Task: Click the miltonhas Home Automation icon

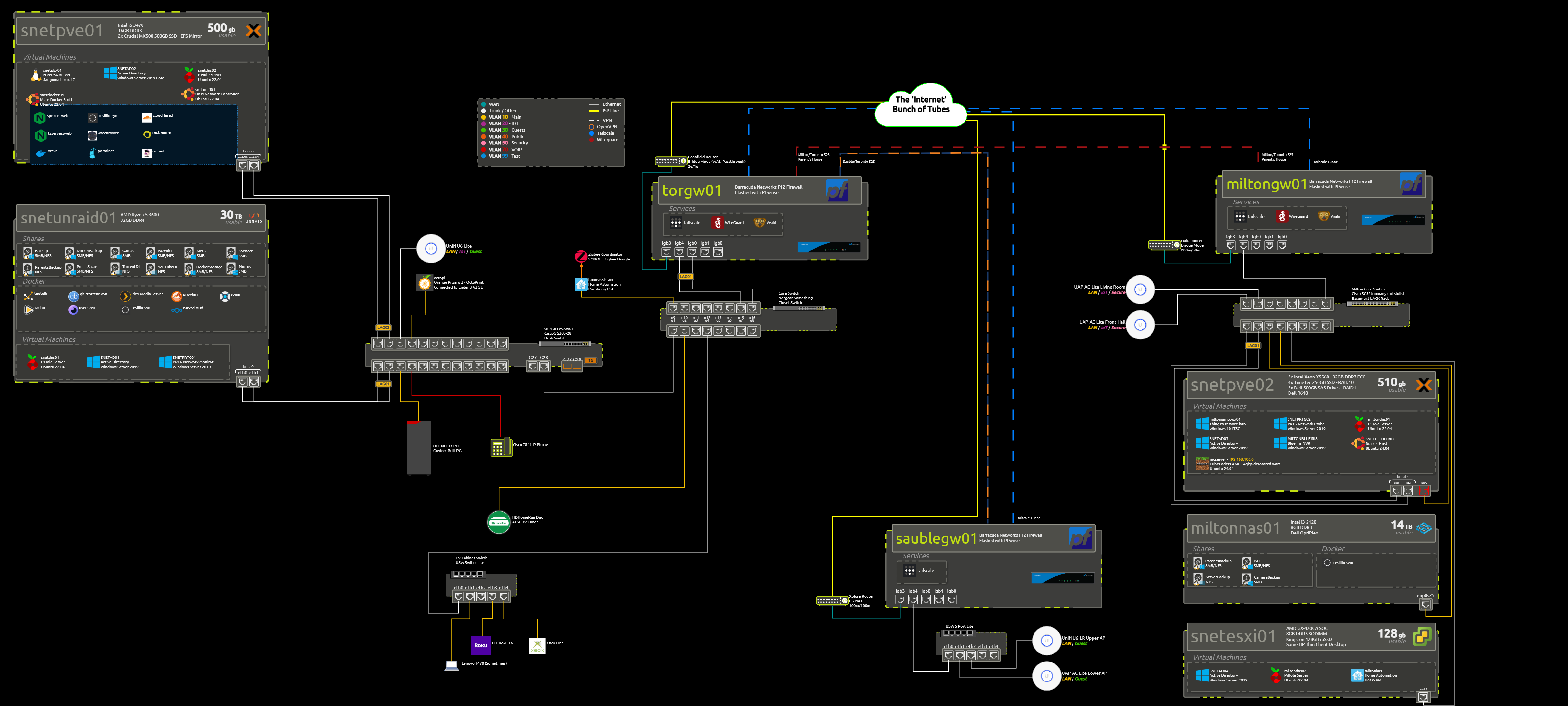Action: click(x=1357, y=675)
